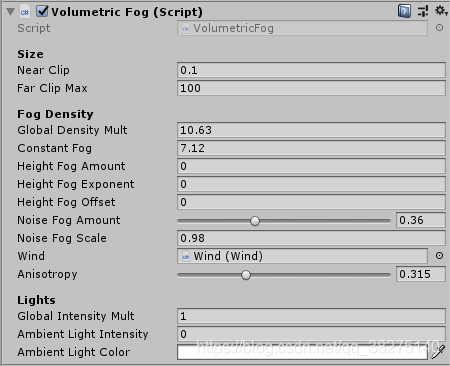Click the Script property label
This screenshot has width=450, height=366.
(34, 28)
